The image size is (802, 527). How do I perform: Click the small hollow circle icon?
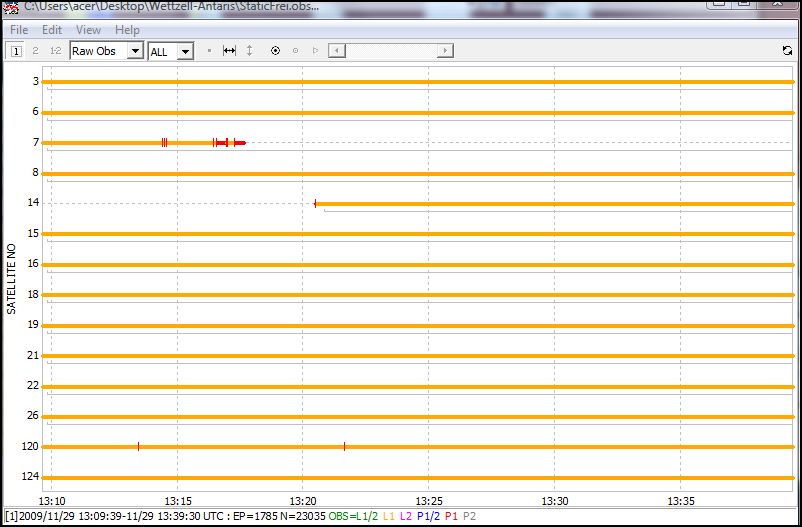(295, 51)
